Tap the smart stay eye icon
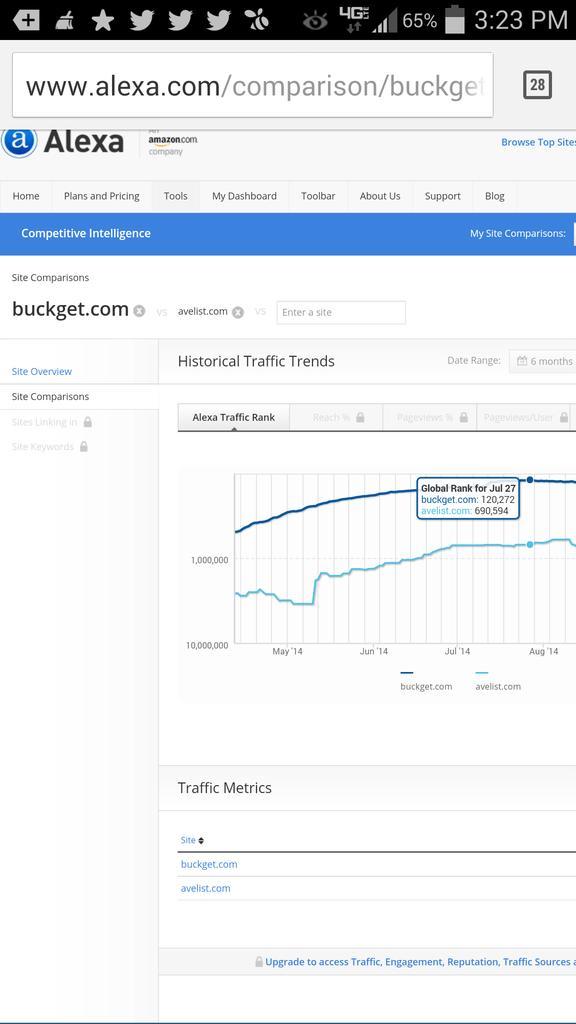Screen dimensions: 576x1024 pos(315,22)
